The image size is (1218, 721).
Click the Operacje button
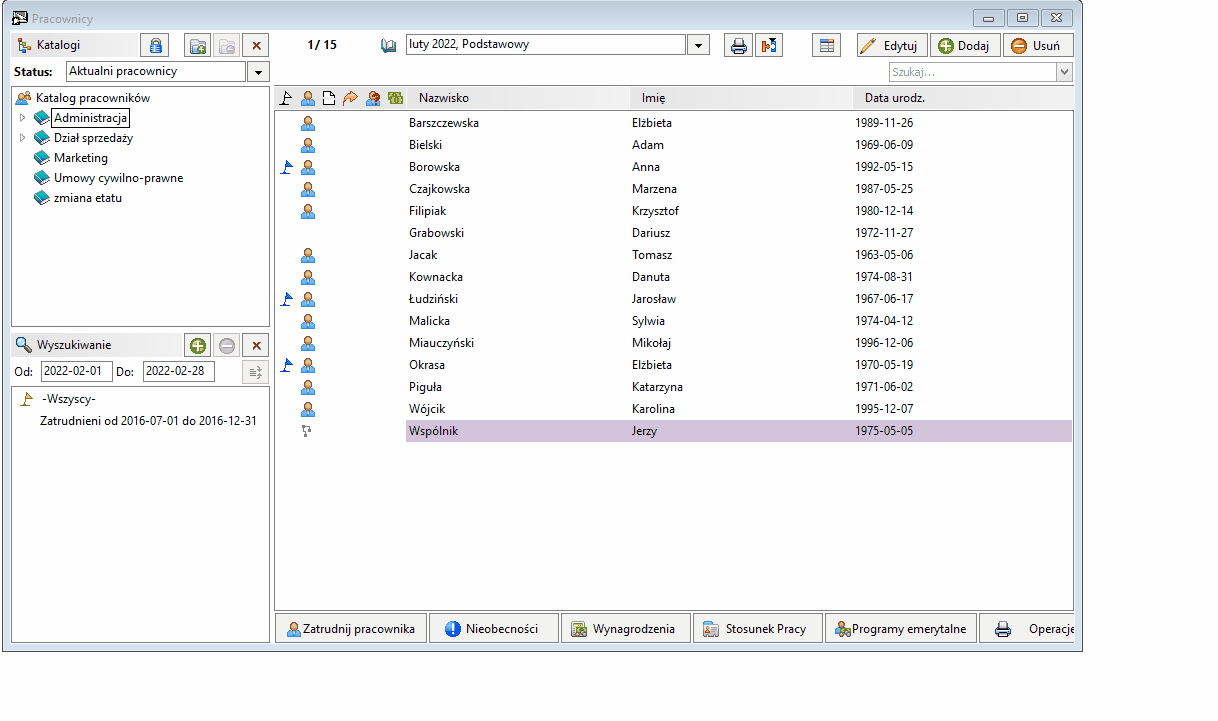tap(1027, 629)
